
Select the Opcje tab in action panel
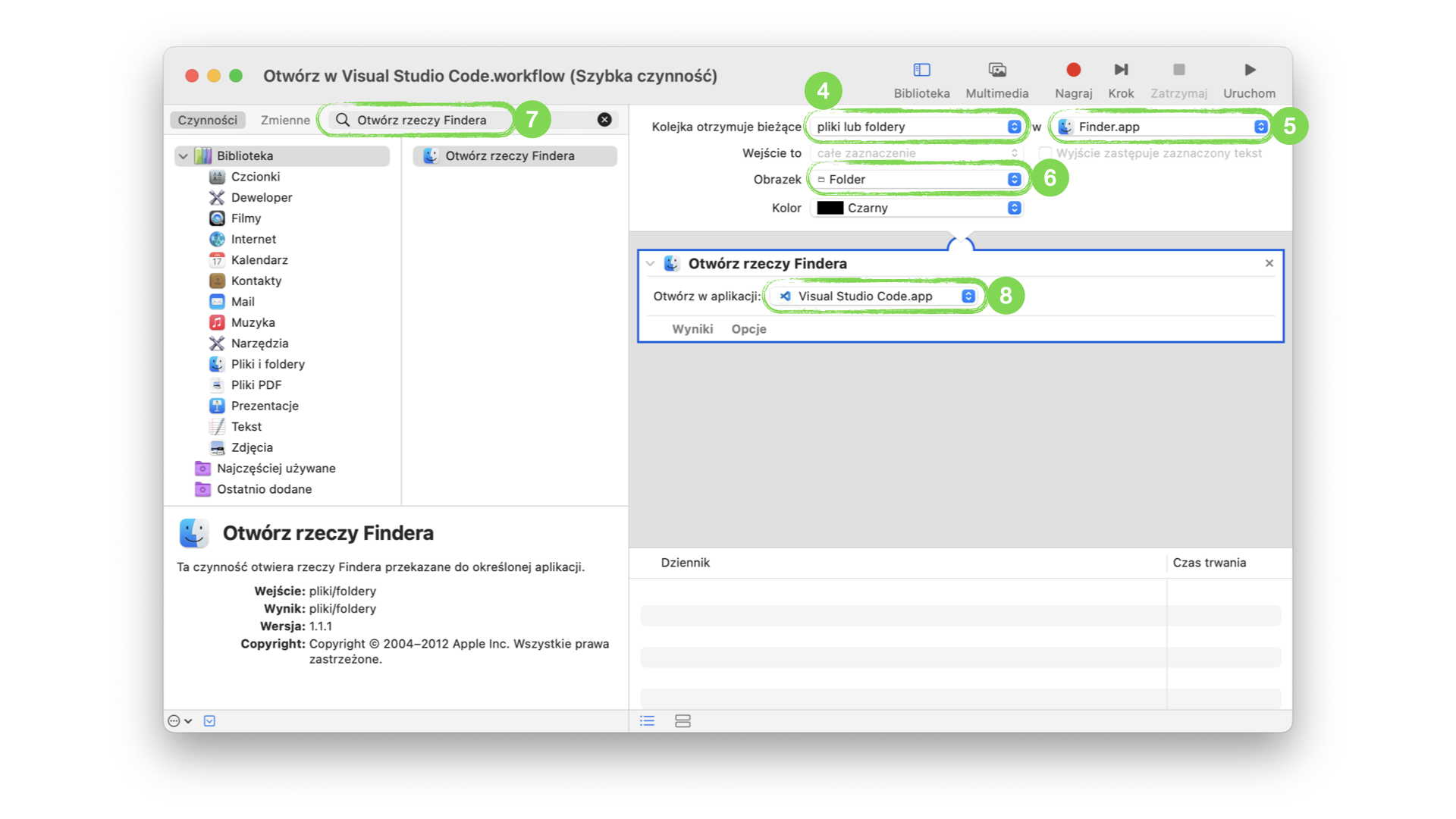tap(748, 329)
